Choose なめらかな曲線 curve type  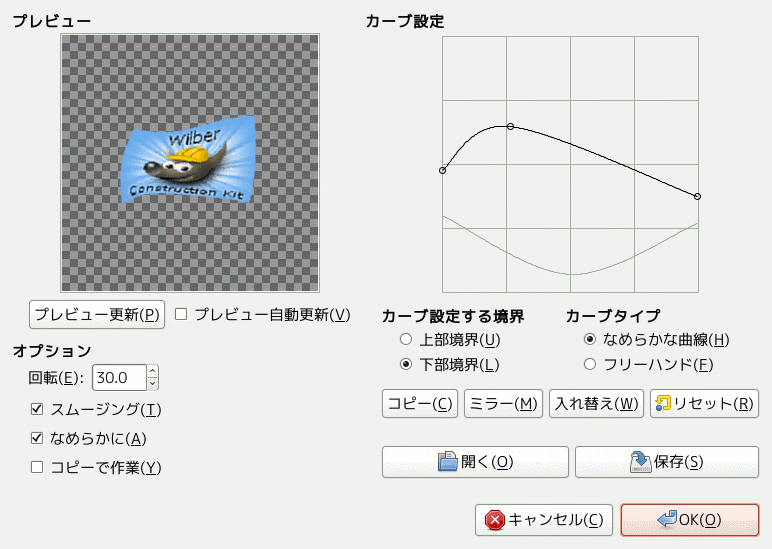click(590, 340)
